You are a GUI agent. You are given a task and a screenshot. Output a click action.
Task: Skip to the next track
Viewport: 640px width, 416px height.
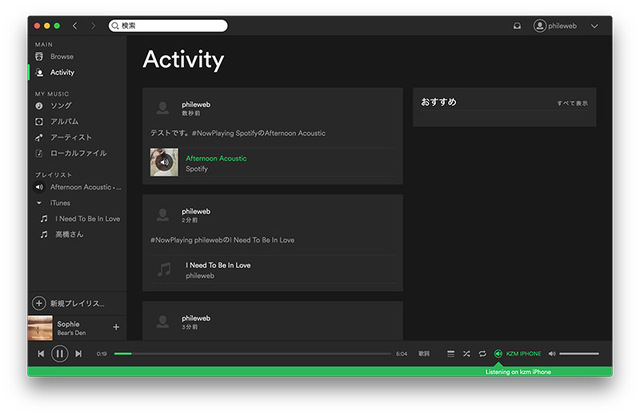click(x=79, y=353)
